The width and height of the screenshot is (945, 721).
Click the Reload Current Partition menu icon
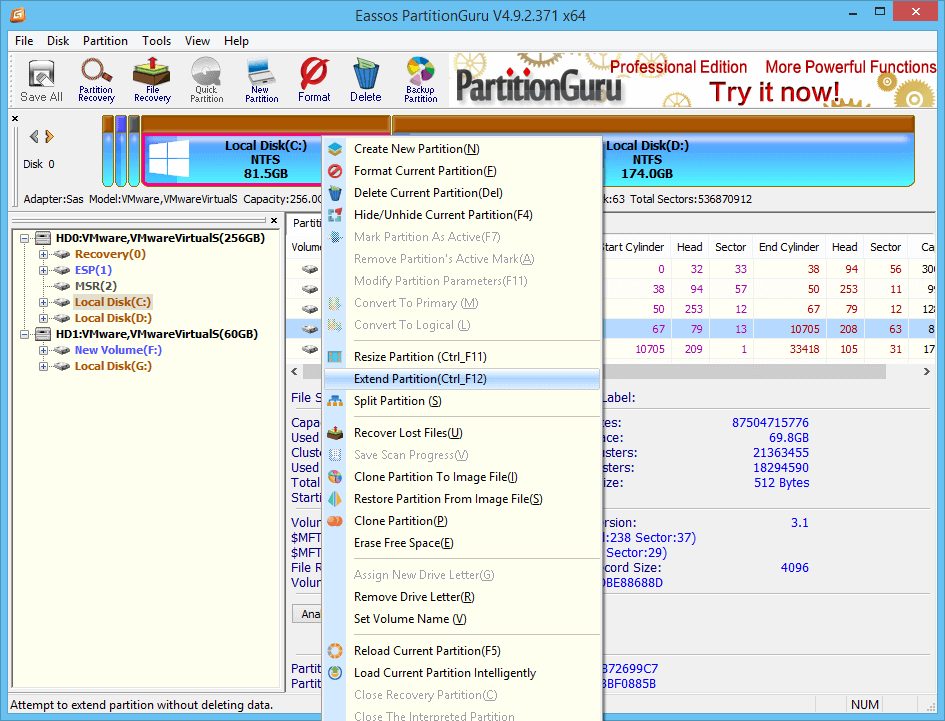tap(335, 651)
